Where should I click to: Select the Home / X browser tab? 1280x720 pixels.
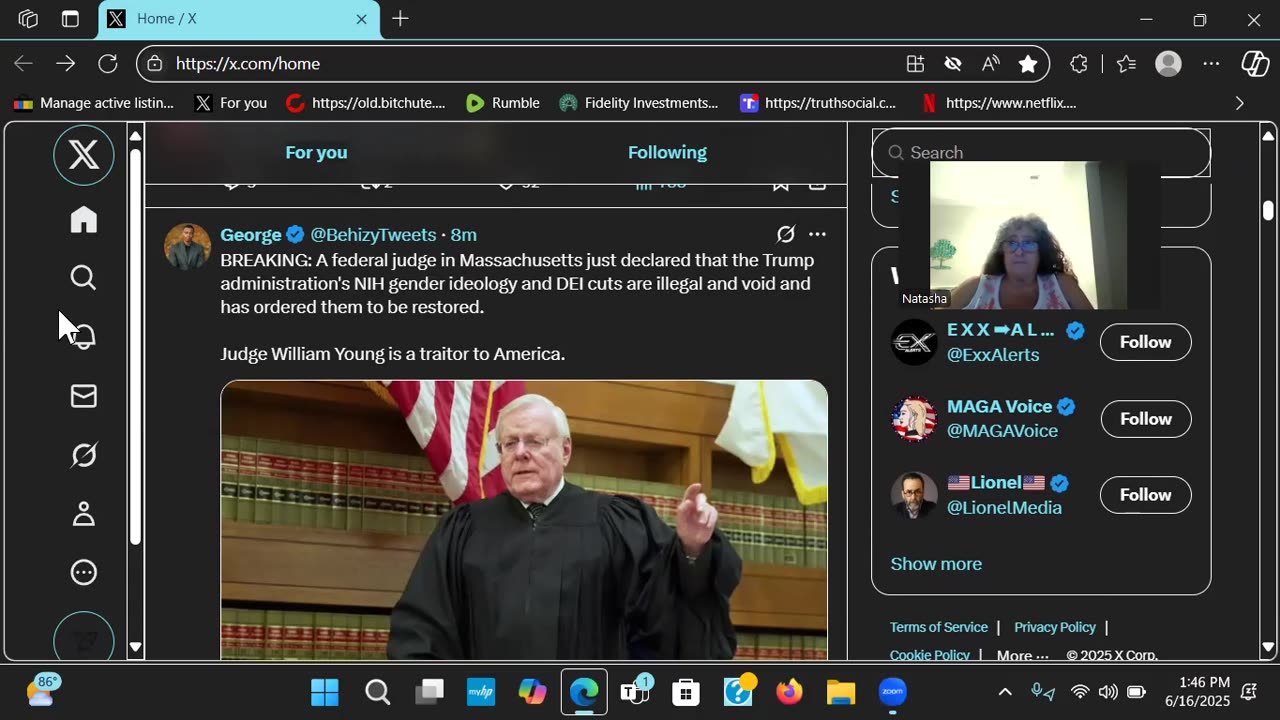click(x=239, y=19)
